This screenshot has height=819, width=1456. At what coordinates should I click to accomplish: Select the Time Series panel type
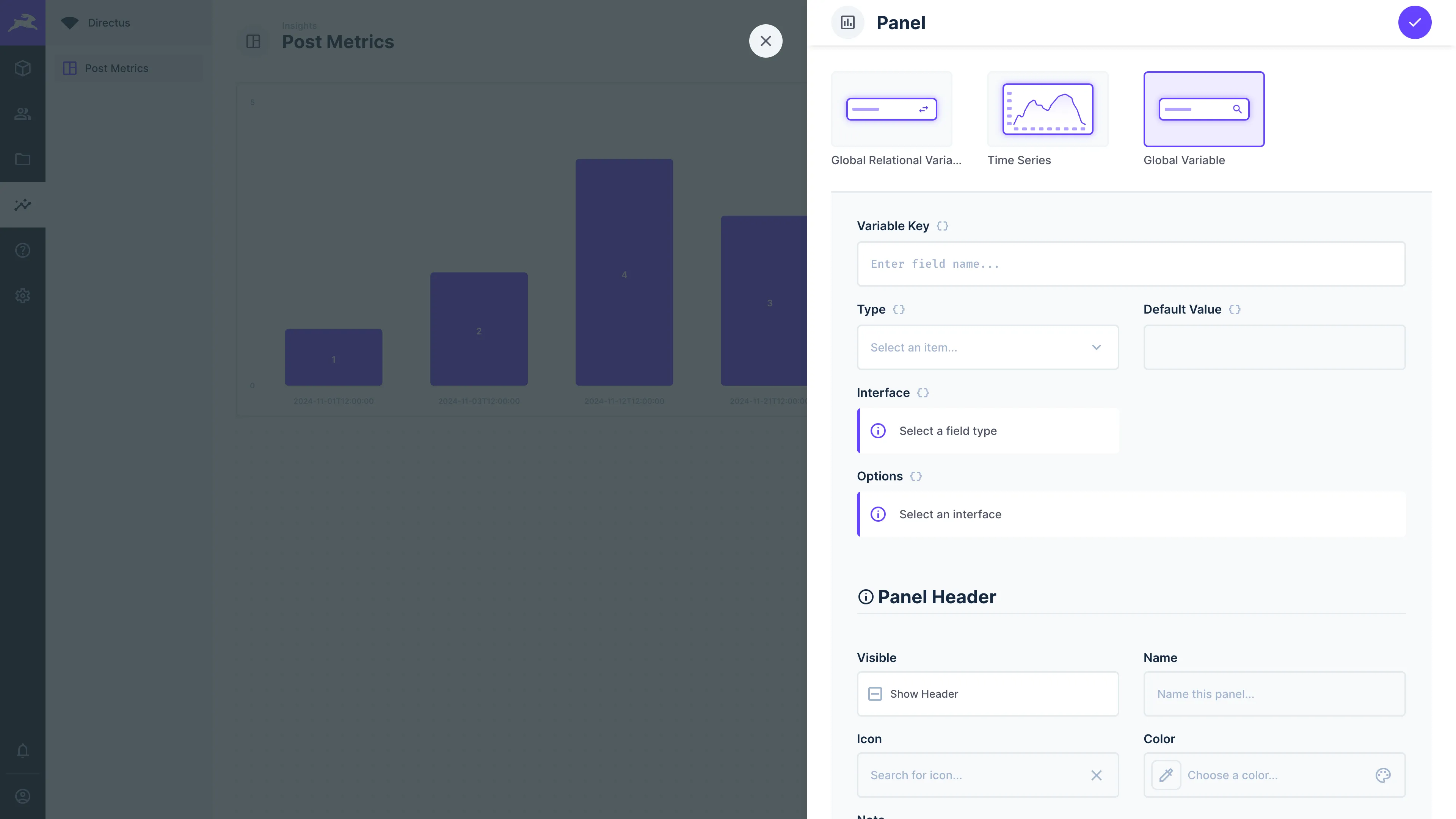1047,109
